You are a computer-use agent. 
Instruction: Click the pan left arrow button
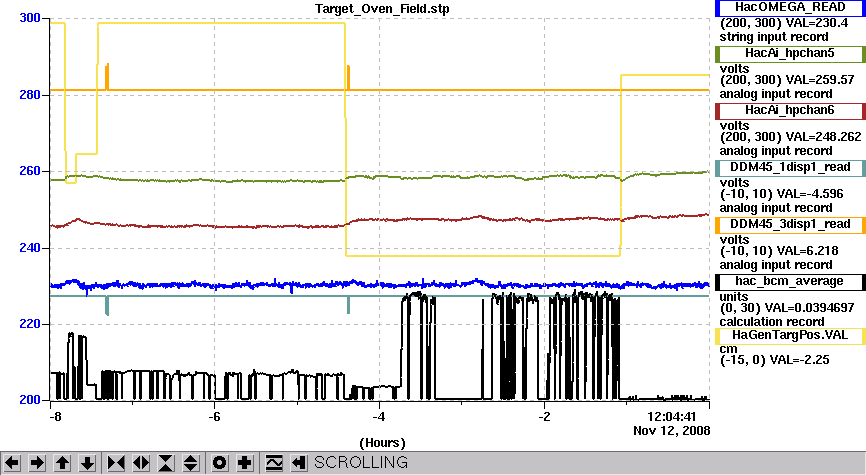(12, 463)
